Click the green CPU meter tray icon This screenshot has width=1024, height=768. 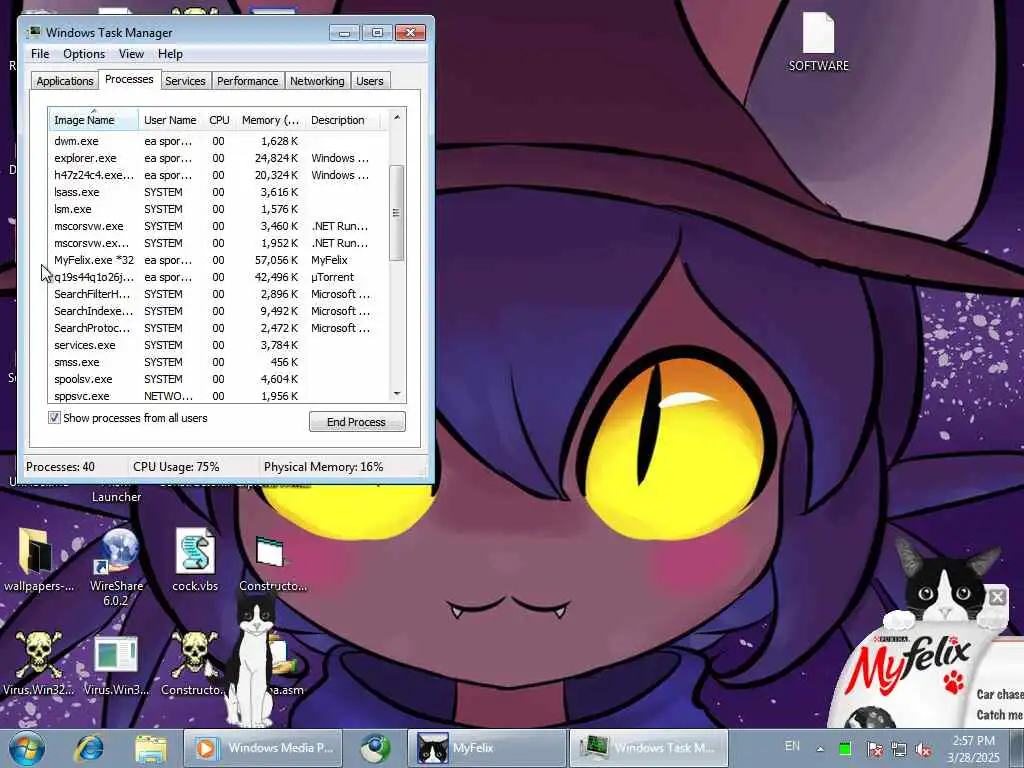845,749
